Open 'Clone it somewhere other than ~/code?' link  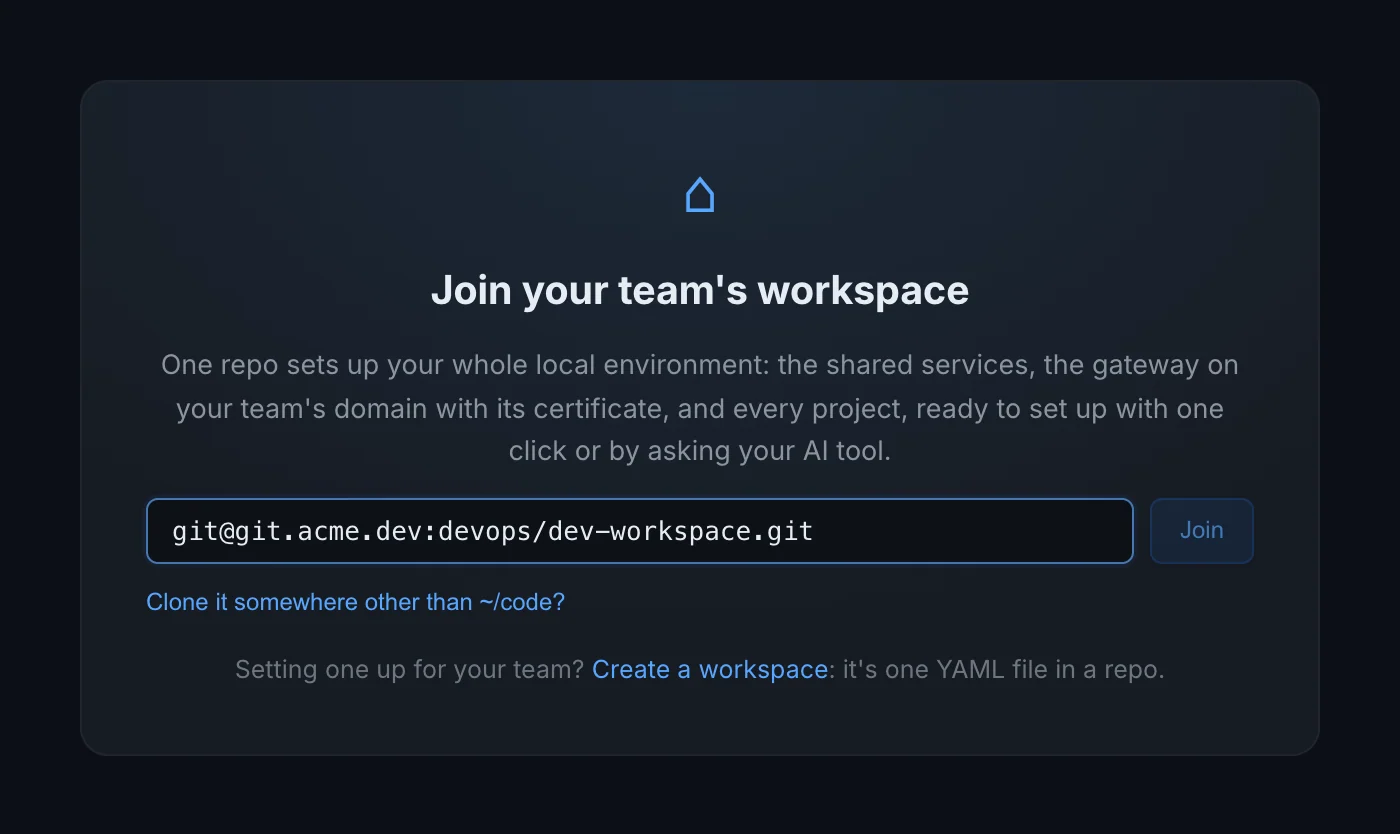[355, 602]
